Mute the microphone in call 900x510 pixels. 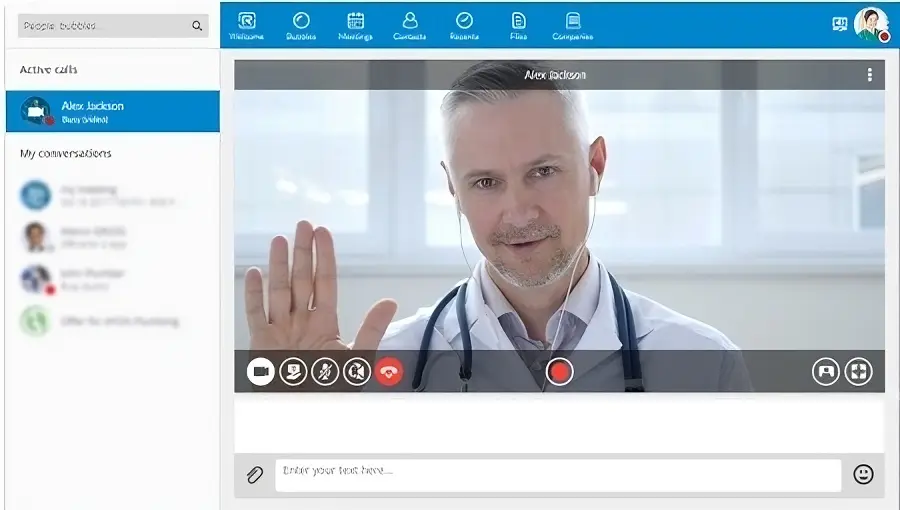[325, 372]
